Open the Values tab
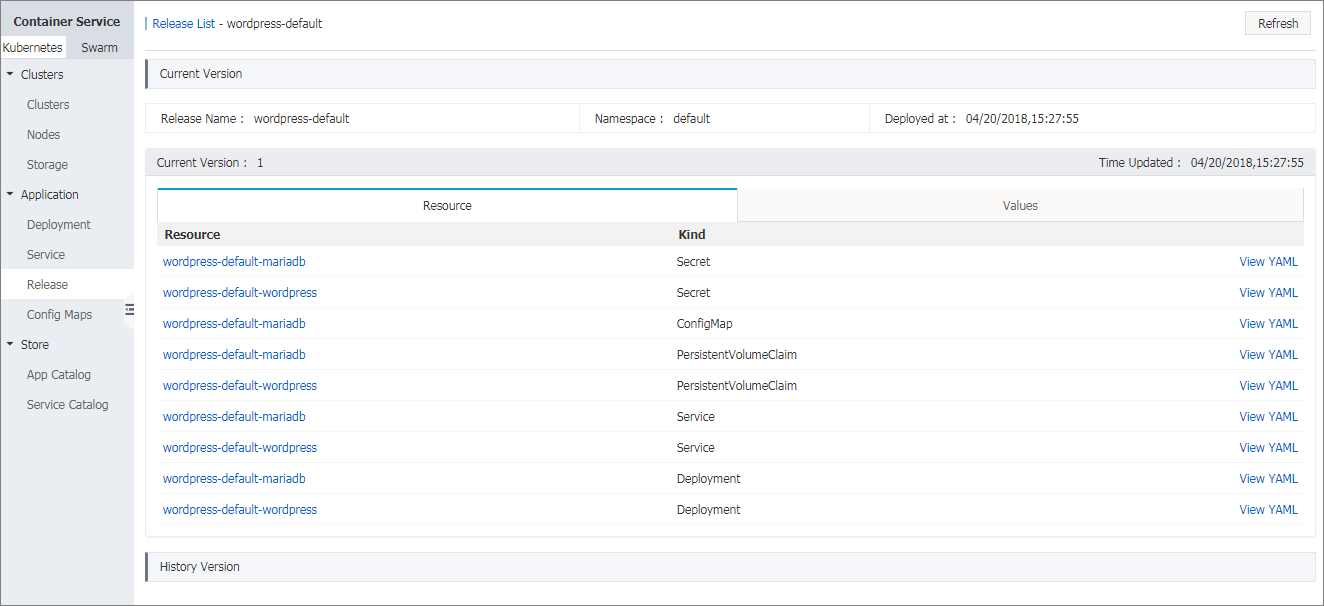1324x606 pixels. pos(1020,205)
